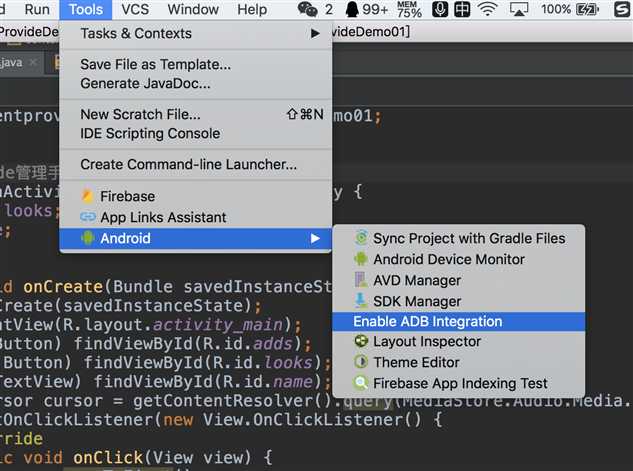Click the Layout Inspector icon
The image size is (633, 471).
[x=361, y=341]
